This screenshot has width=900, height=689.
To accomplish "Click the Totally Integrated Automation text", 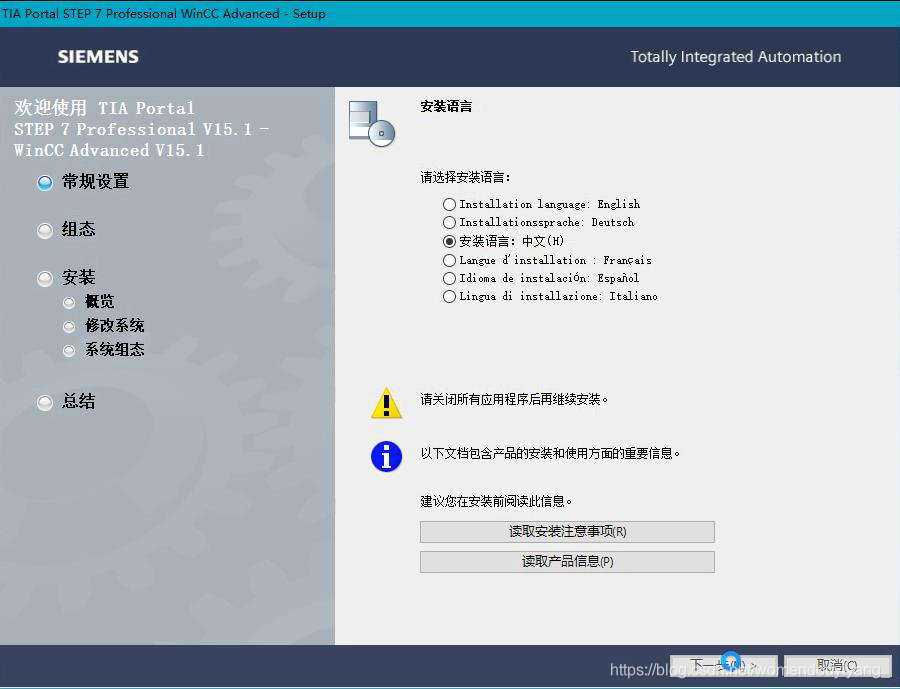I will tap(736, 57).
